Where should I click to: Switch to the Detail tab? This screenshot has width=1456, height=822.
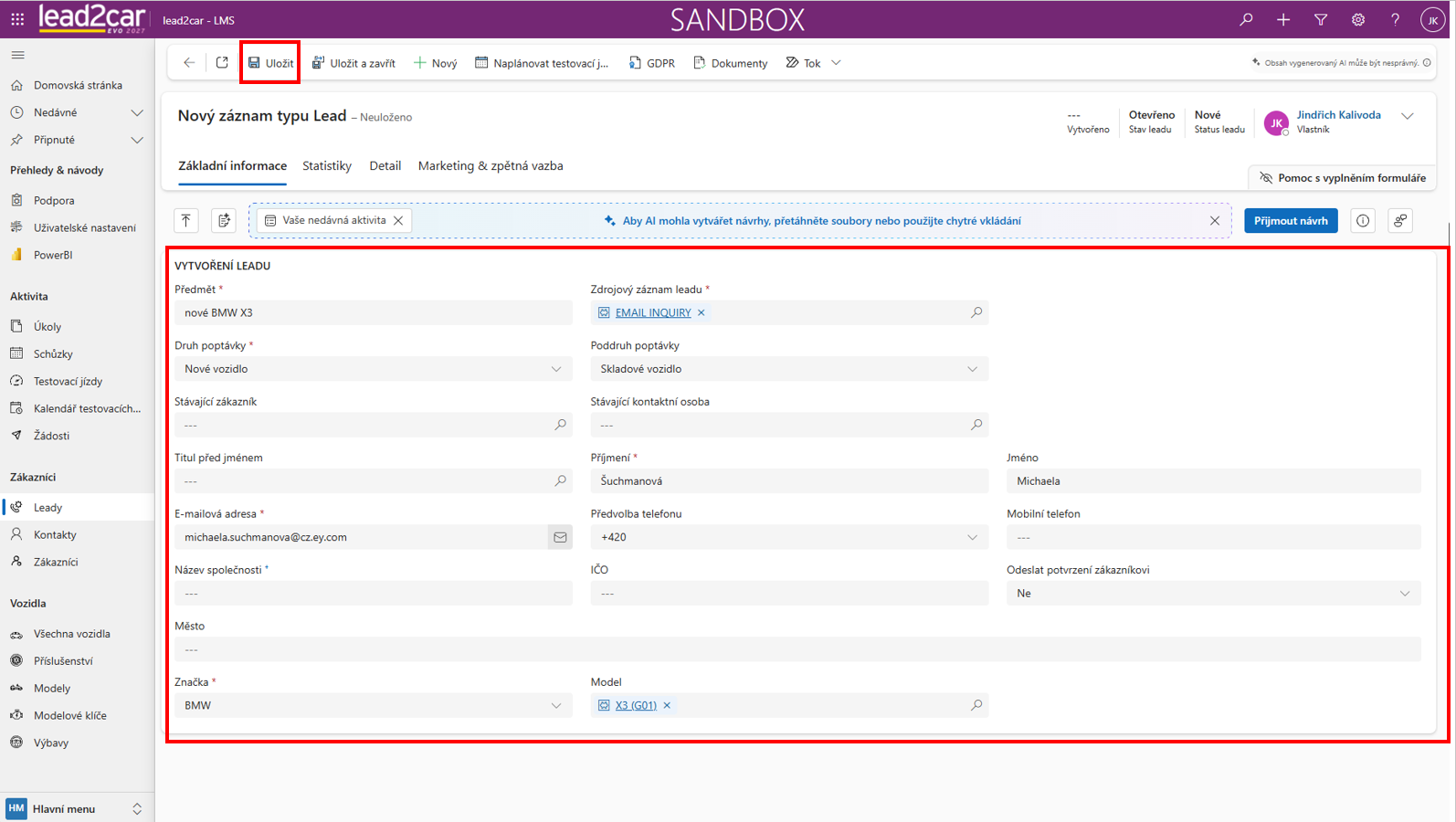385,165
